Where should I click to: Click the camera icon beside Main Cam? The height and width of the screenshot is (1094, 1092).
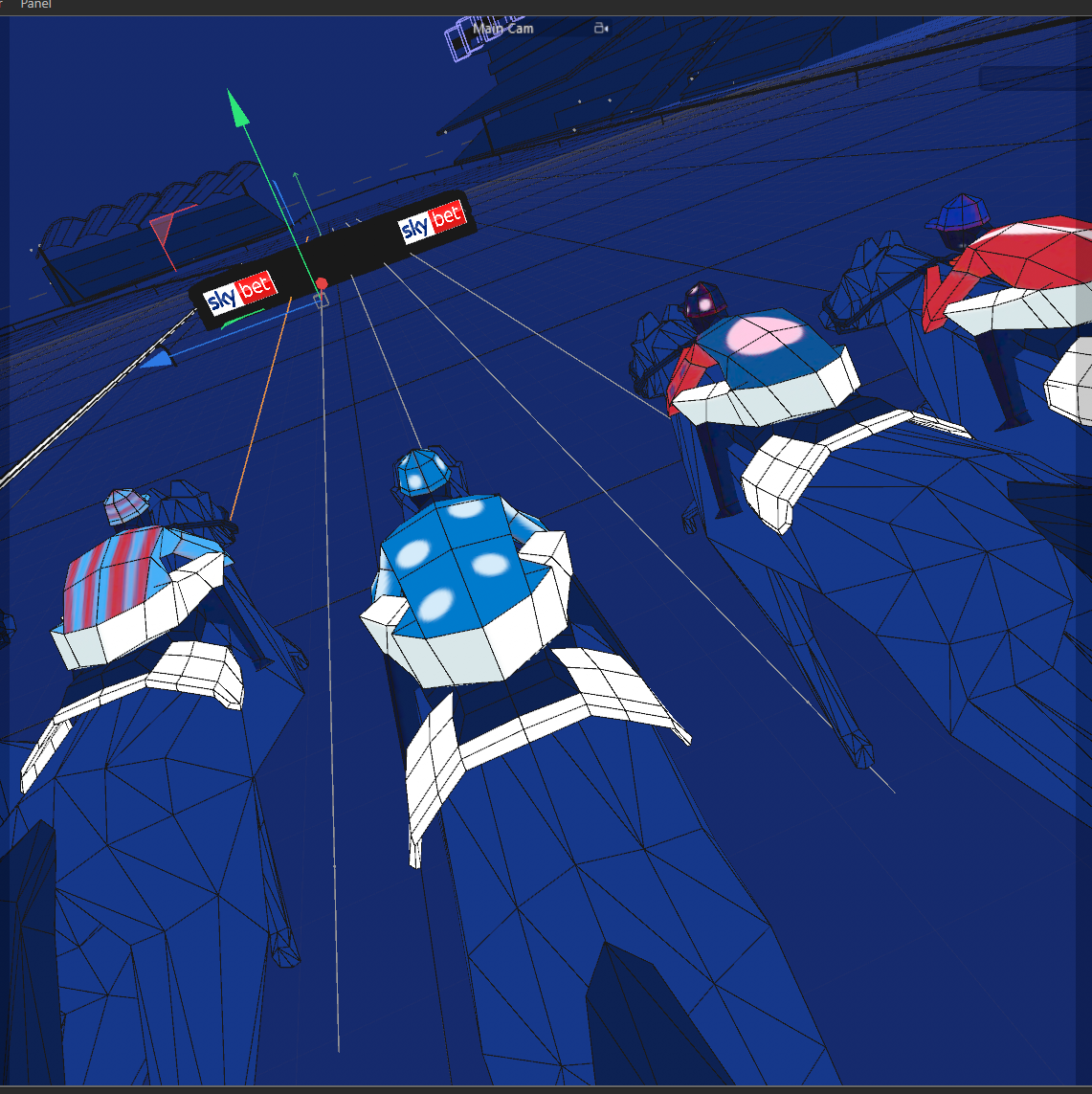pos(601,28)
